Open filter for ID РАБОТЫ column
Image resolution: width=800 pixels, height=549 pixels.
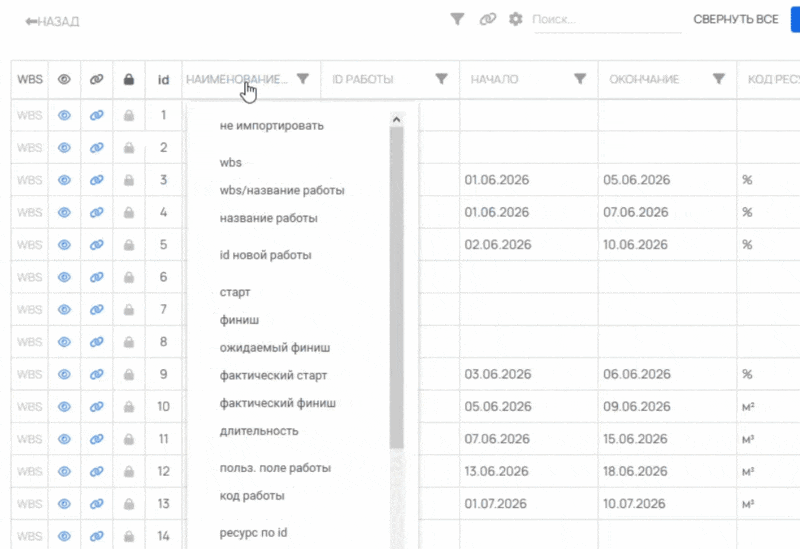click(x=441, y=79)
